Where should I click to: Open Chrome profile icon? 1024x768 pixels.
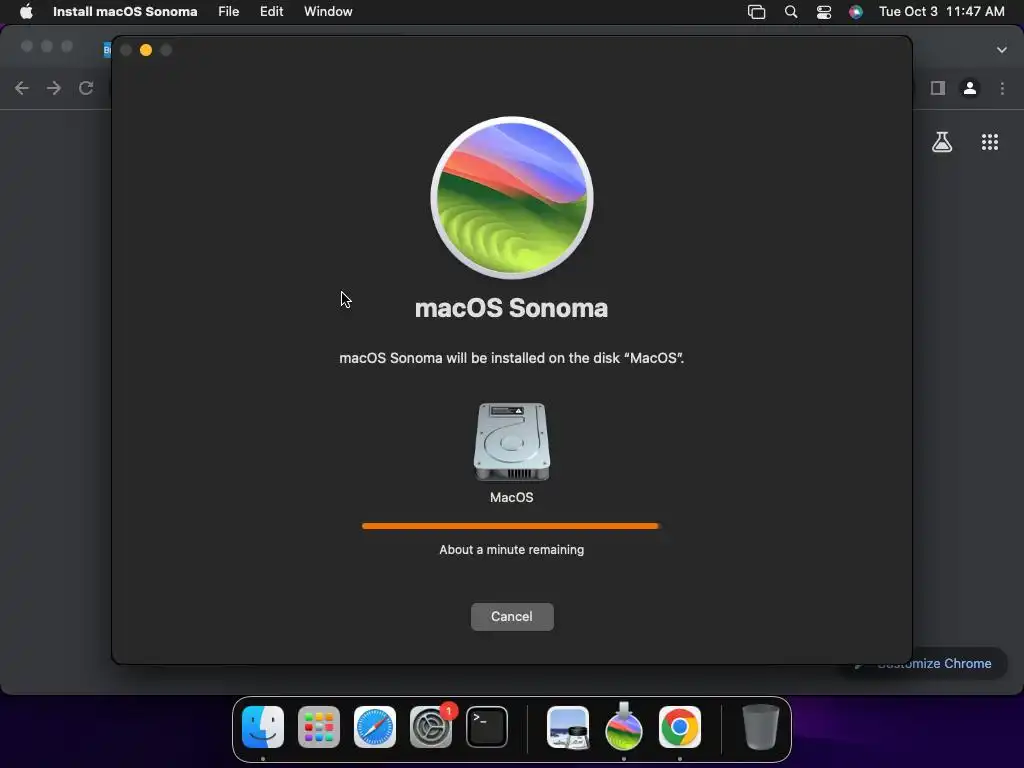(x=970, y=88)
